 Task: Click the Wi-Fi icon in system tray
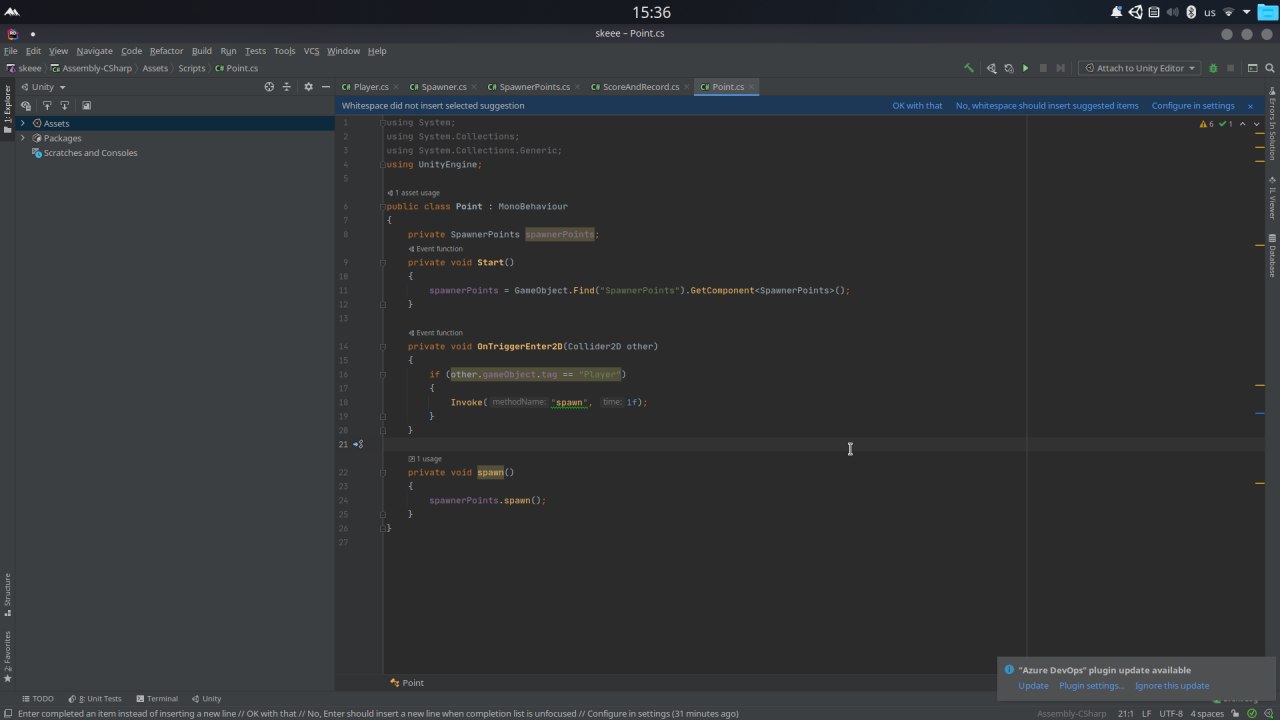(1229, 12)
